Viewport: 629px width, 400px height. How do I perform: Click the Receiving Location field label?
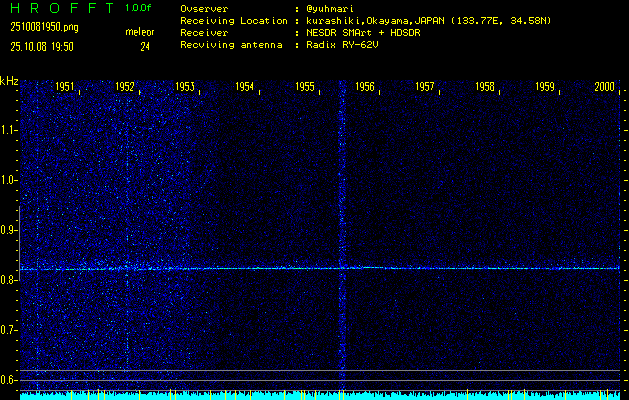click(x=234, y=21)
